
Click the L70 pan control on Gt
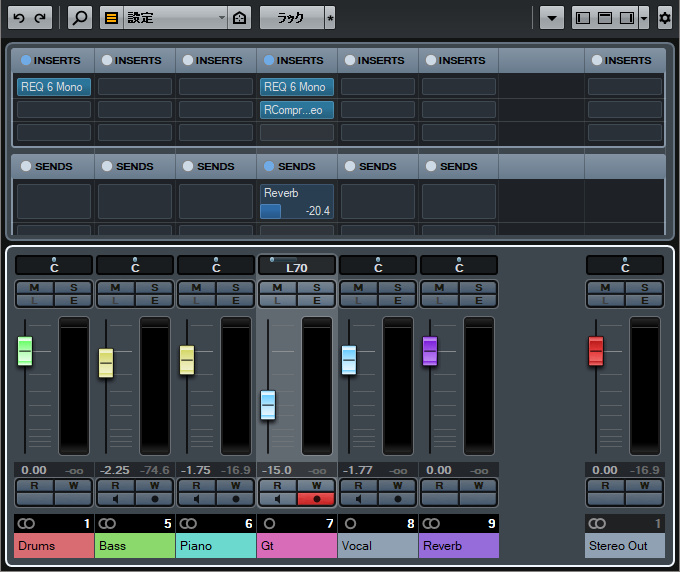297,265
